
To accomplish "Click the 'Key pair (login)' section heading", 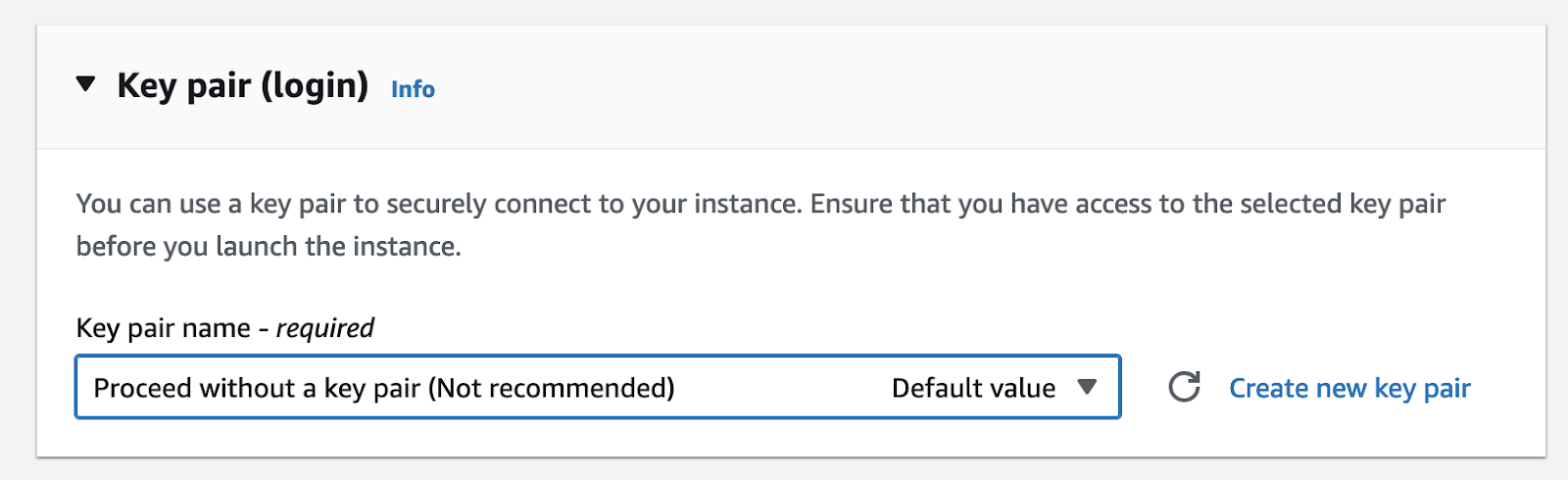I will (x=242, y=86).
